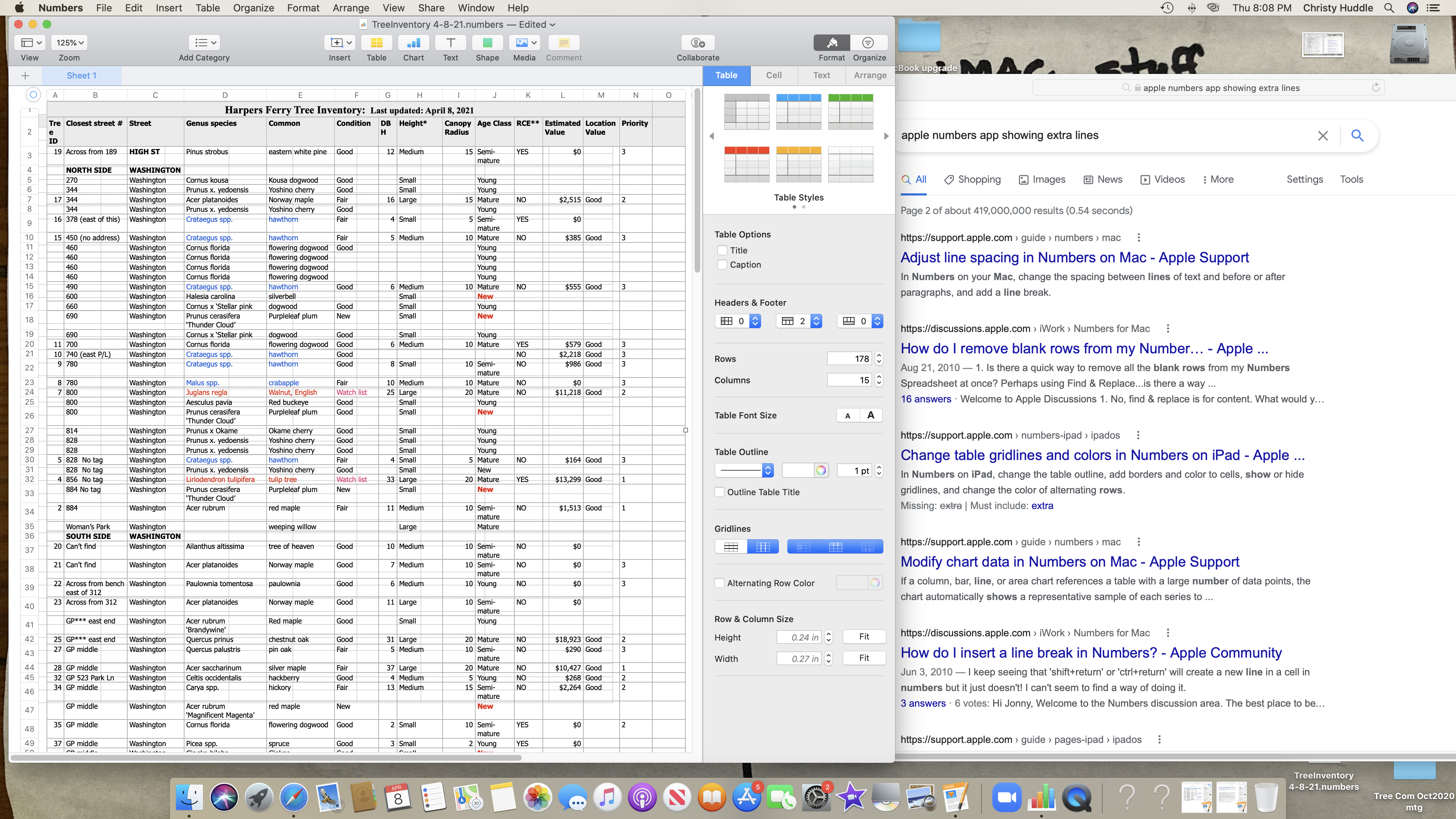Click the Table Outline color well
The image size is (1456, 819).
[x=799, y=470]
